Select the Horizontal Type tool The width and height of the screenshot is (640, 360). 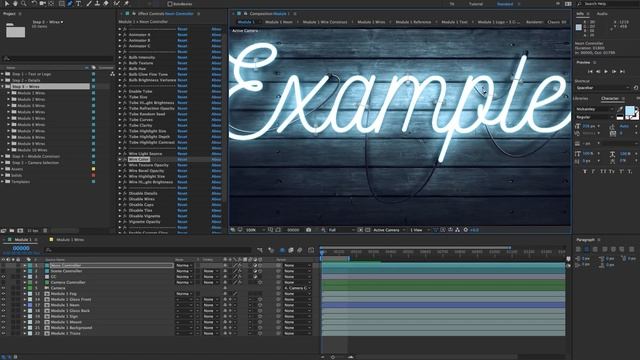[78, 4]
